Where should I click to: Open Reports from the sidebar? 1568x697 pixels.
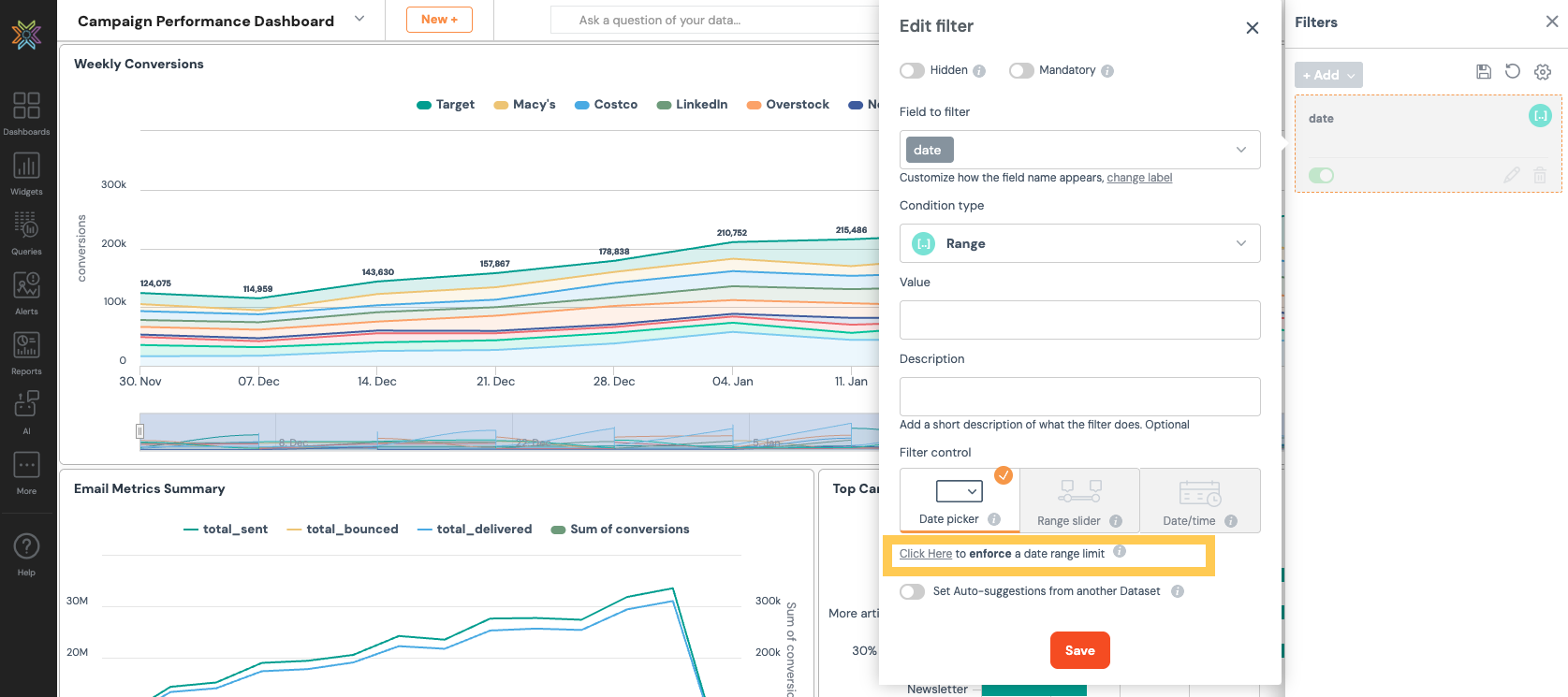point(26,352)
